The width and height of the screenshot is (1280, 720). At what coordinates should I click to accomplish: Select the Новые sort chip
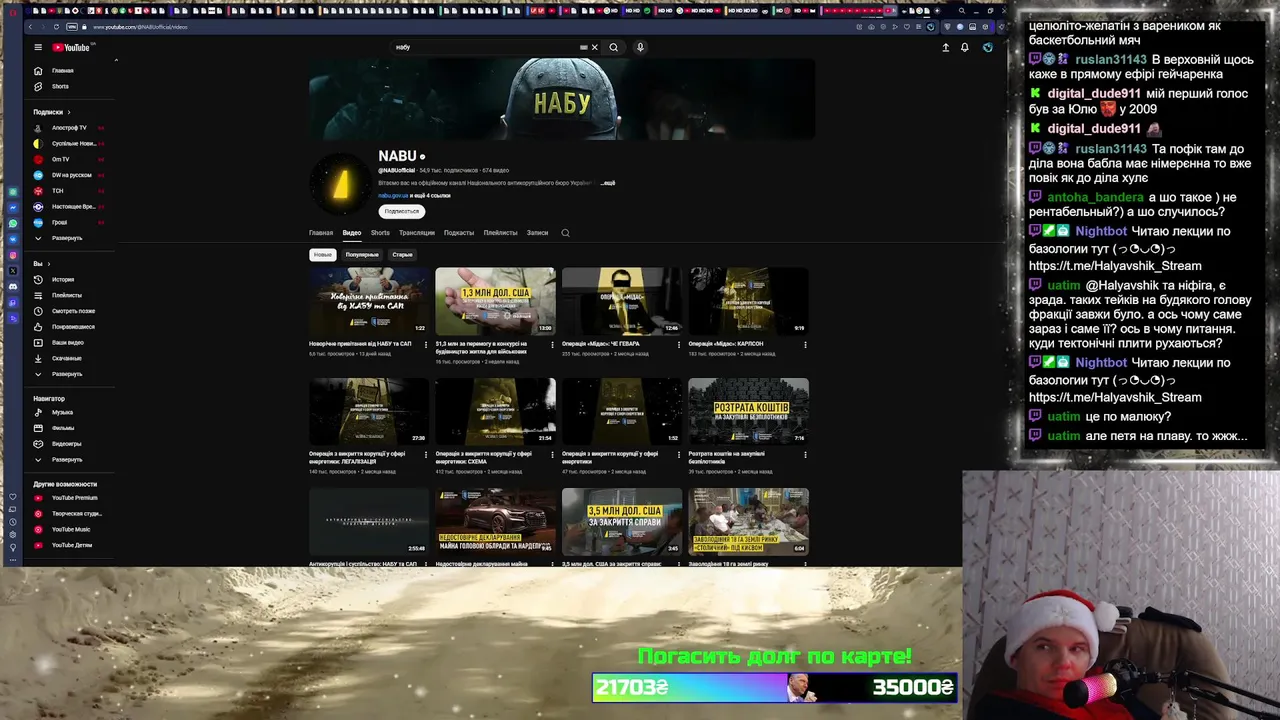[x=322, y=255]
